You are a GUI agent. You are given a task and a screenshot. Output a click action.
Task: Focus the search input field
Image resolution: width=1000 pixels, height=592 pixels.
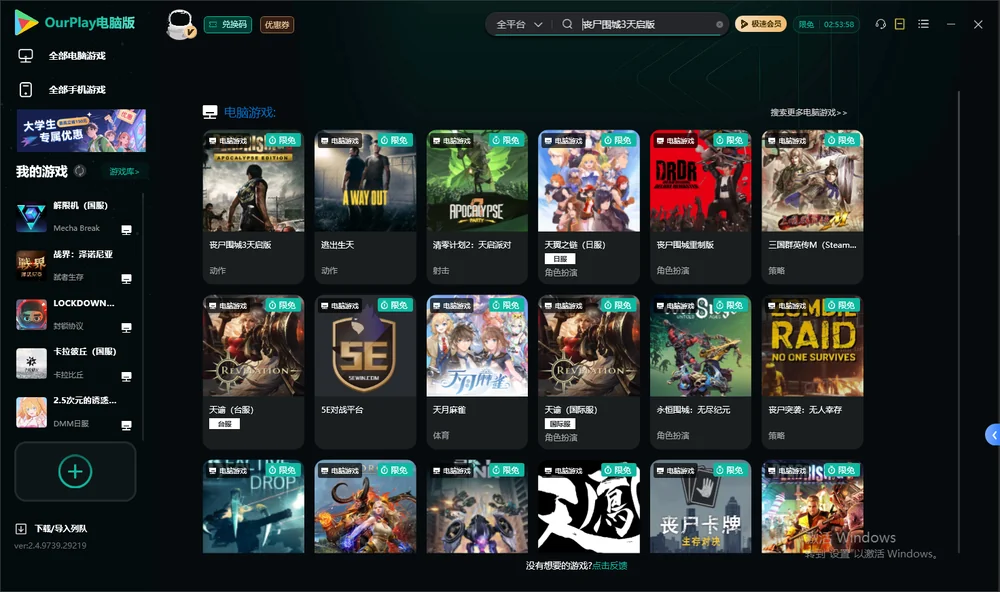(x=646, y=24)
